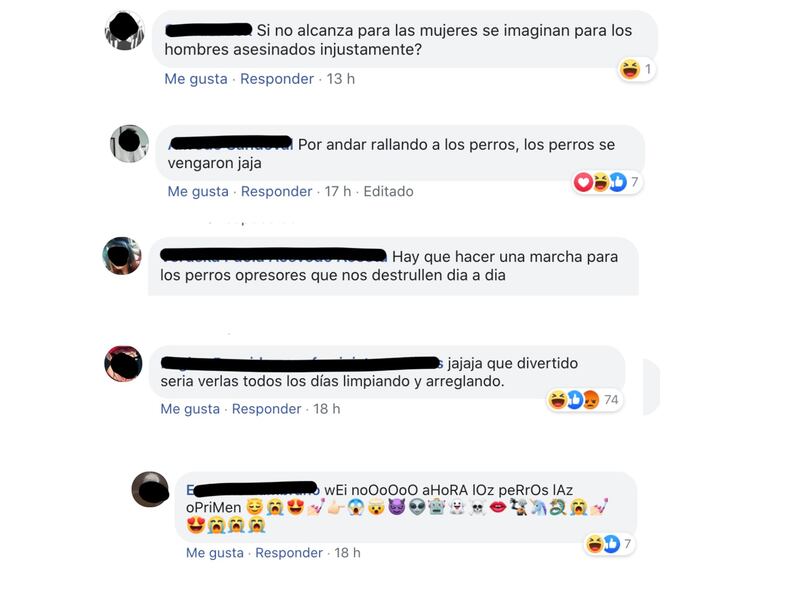Click Me gusta on the emoji reply
Viewport: 800px width, 604px height.
215,552
